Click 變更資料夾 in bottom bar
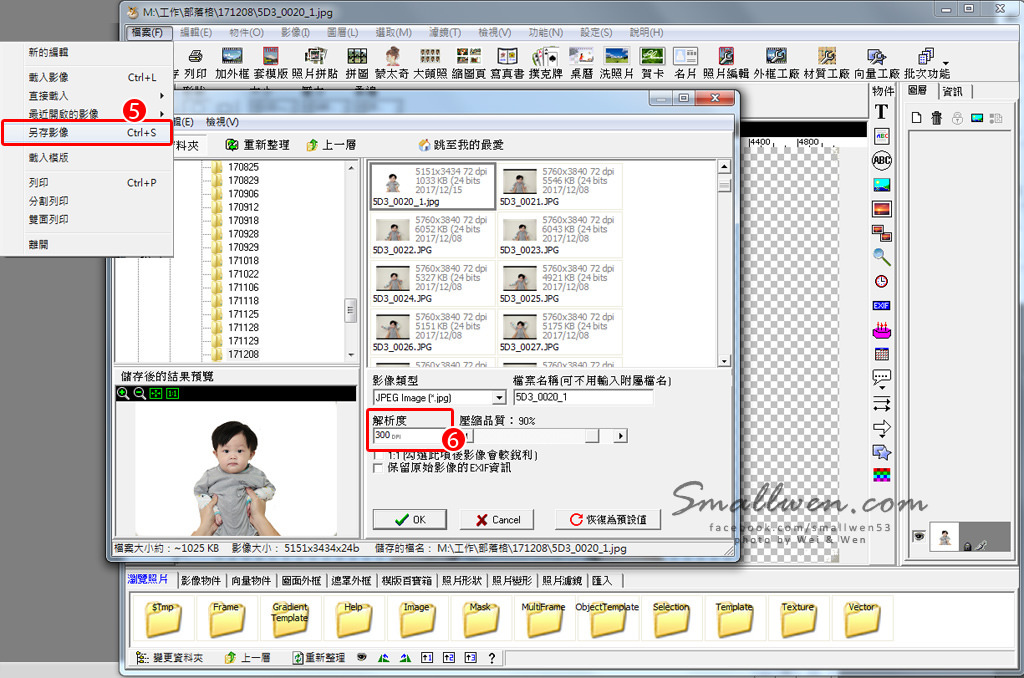 [x=169, y=658]
